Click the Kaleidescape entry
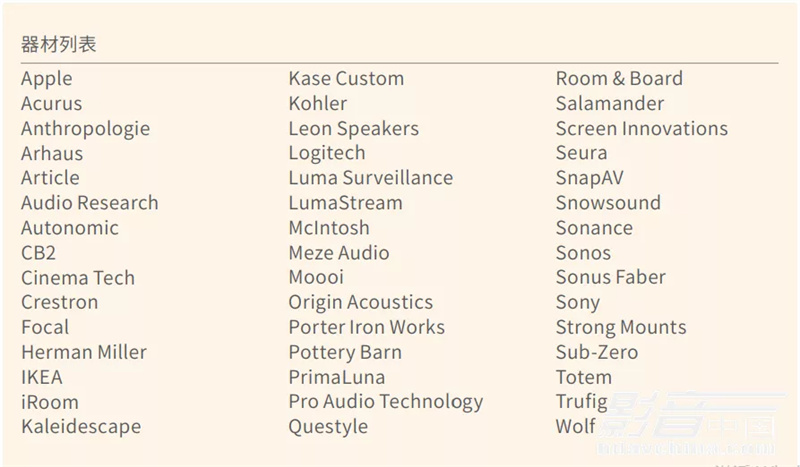The image size is (800, 467). 81,427
